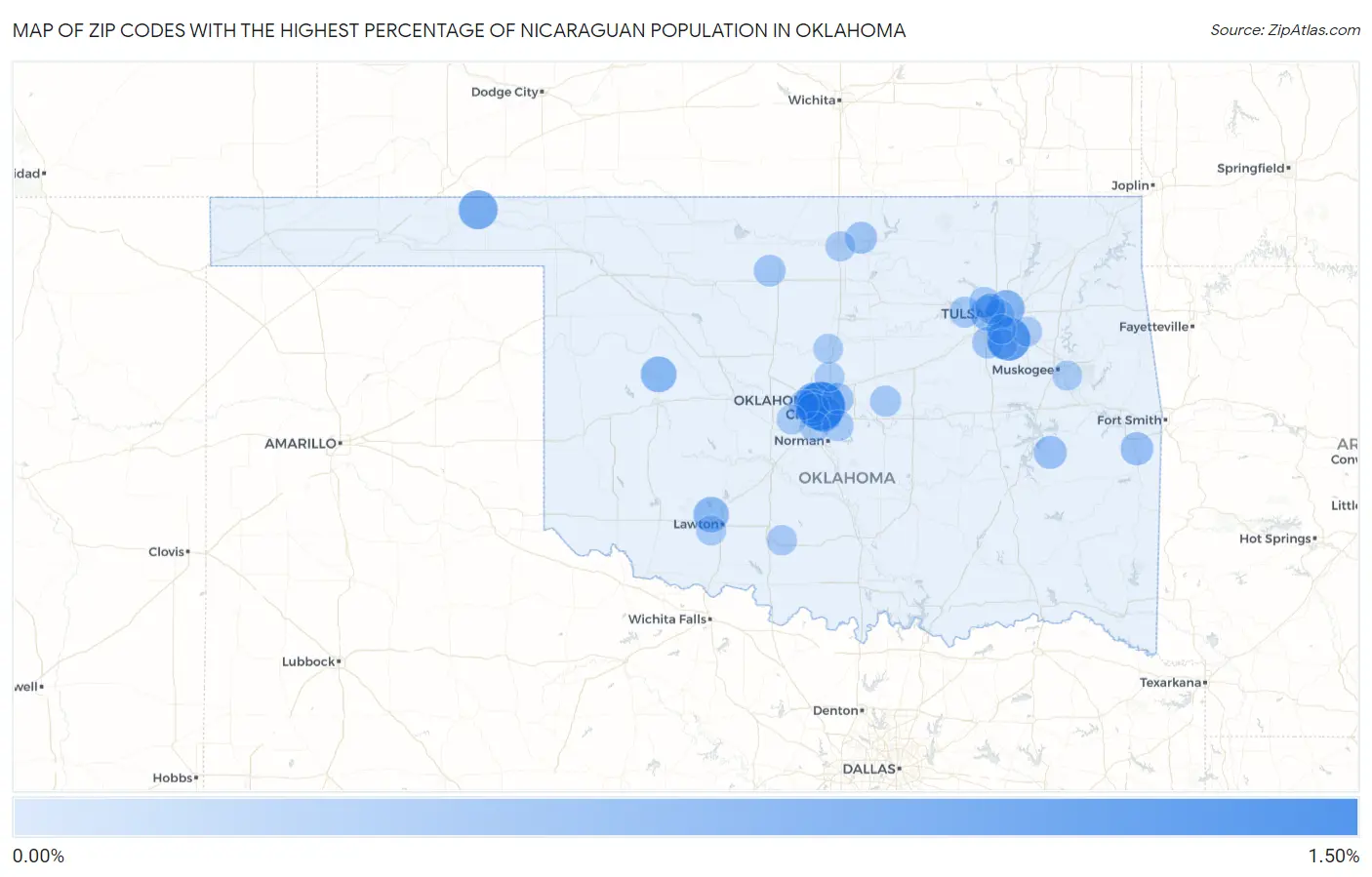
Task: Click the bubble marker near Muskogee
Action: 1068,376
